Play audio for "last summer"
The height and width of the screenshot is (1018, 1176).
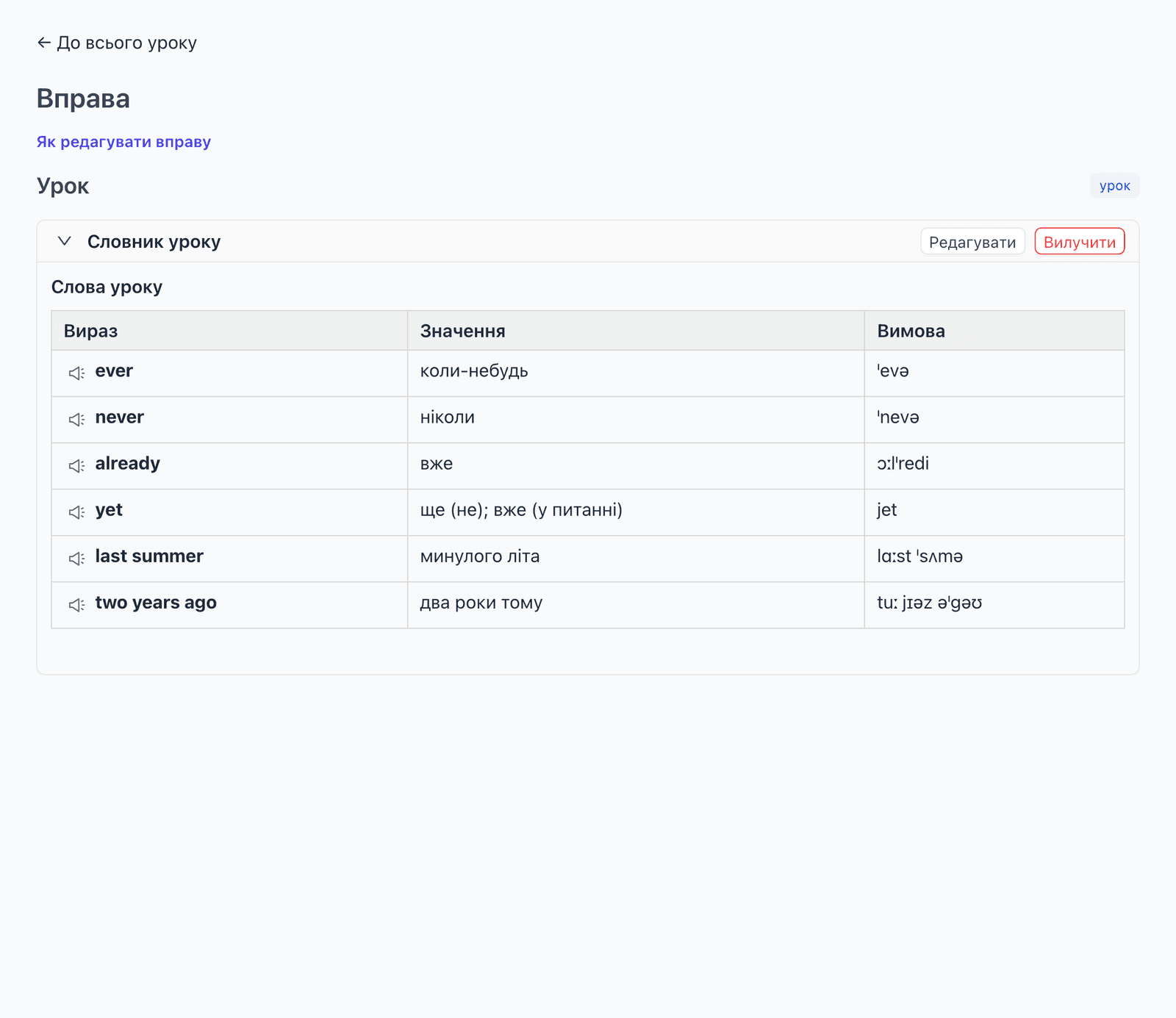(x=76, y=559)
